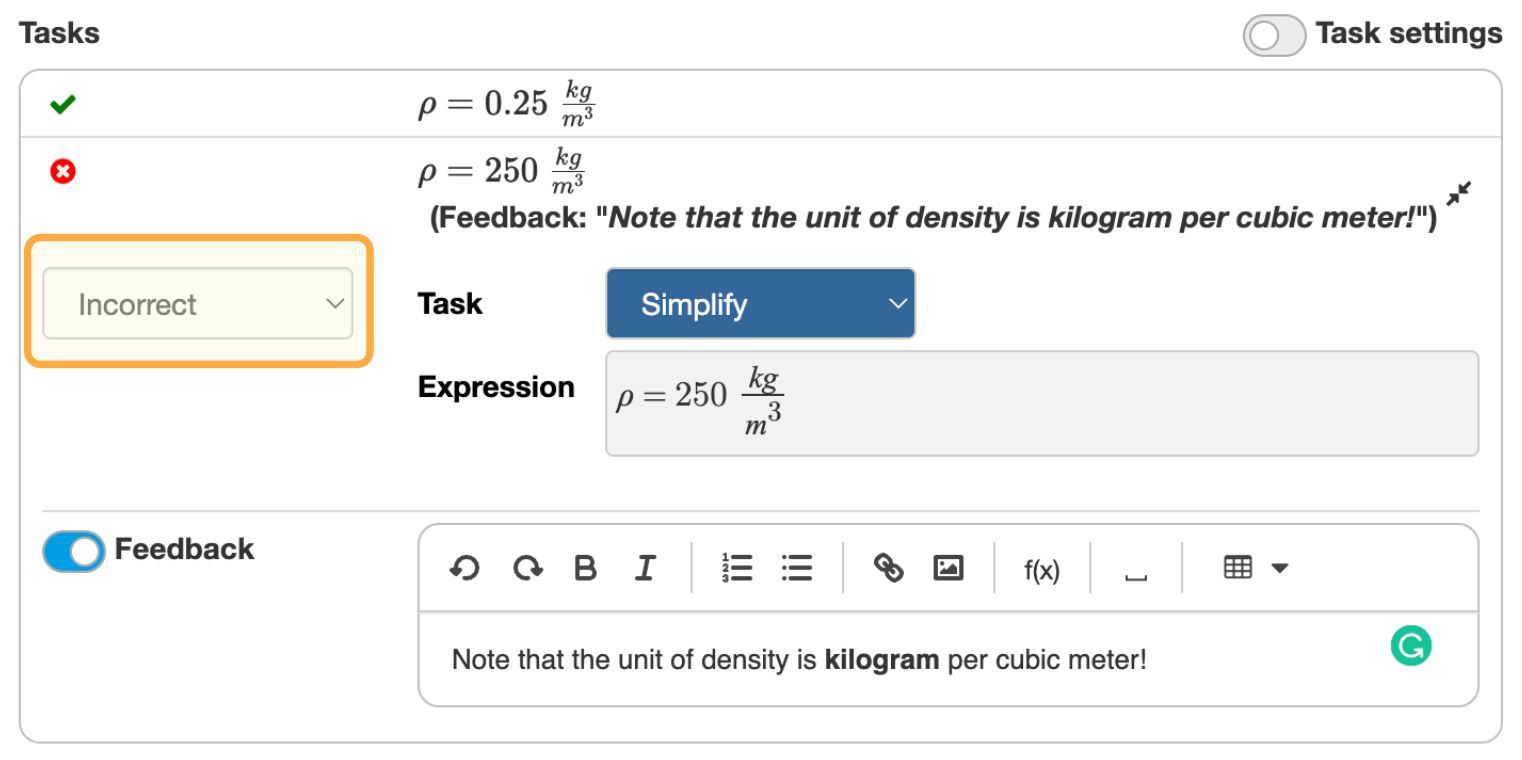
Task: Insert an image in feedback
Action: (x=948, y=569)
